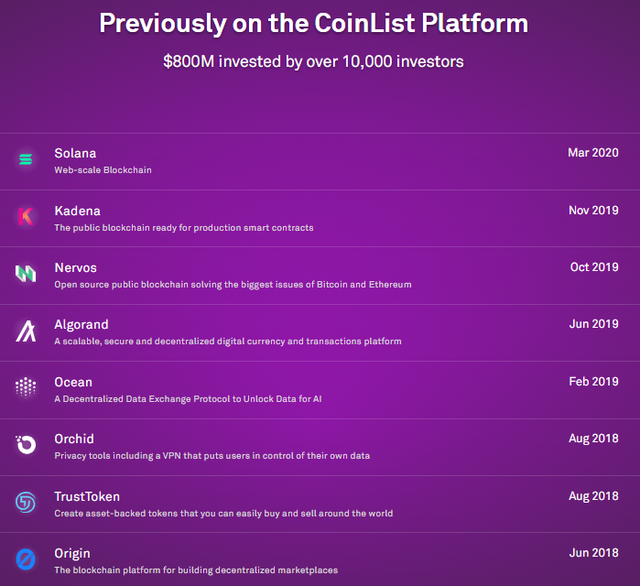Click the Nov 2019 date on Kadena row
Viewport: 640px width, 586px height.
coord(593,210)
